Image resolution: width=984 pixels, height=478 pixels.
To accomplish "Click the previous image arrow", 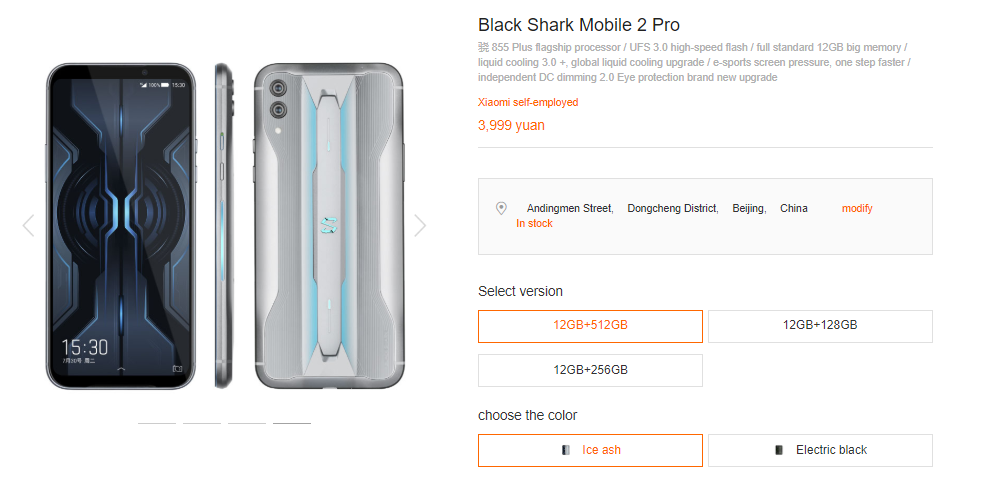I will [x=28, y=226].
